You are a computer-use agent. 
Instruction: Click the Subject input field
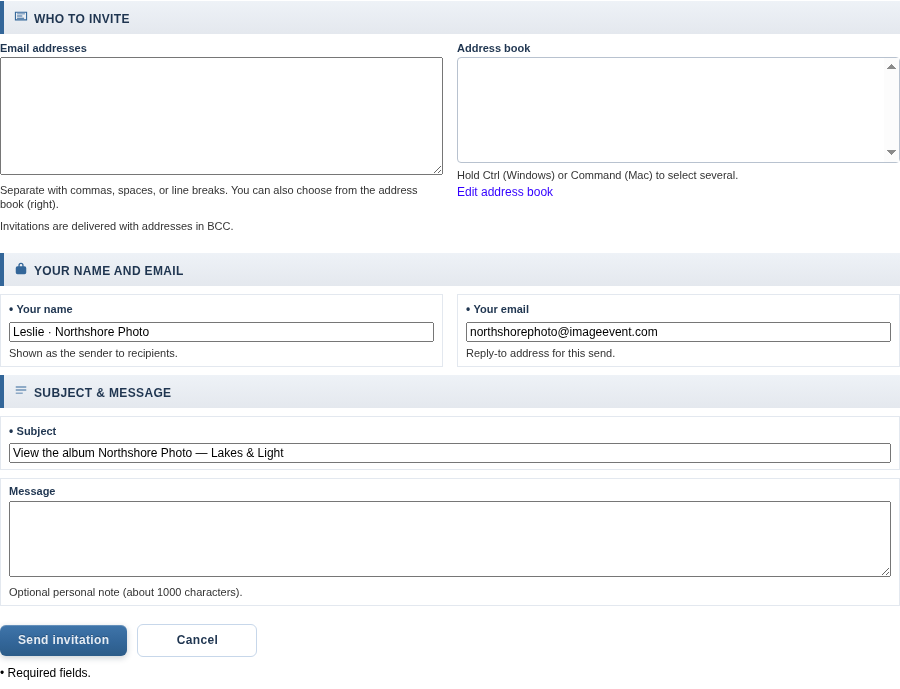[450, 453]
